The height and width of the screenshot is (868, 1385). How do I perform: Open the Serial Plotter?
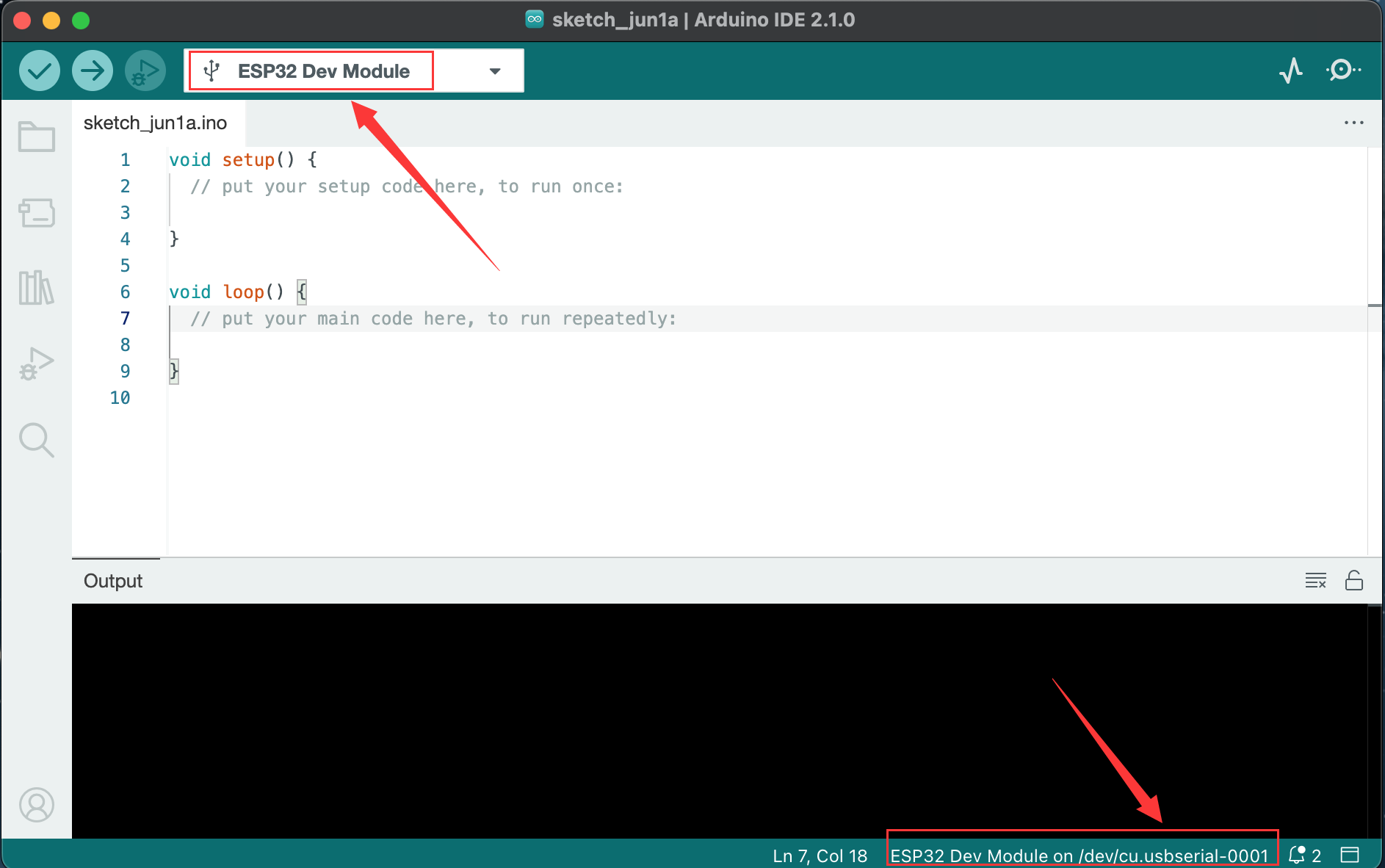(1291, 70)
